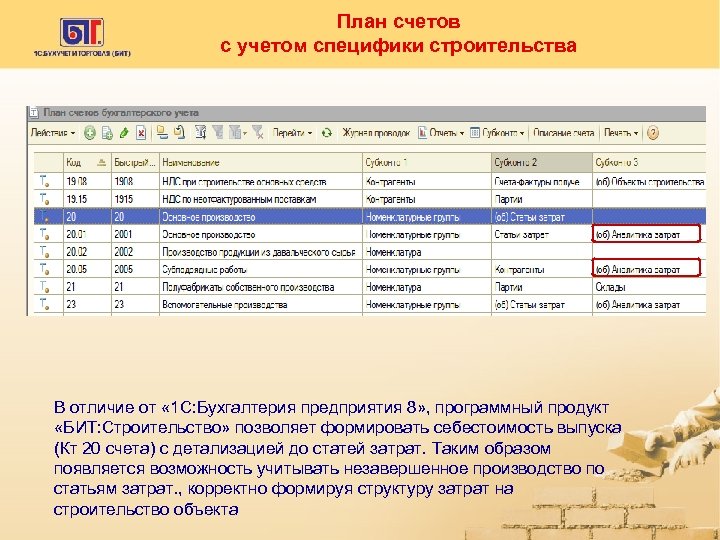
Task: Click (об) Объекты строительства cell
Action: [649, 182]
